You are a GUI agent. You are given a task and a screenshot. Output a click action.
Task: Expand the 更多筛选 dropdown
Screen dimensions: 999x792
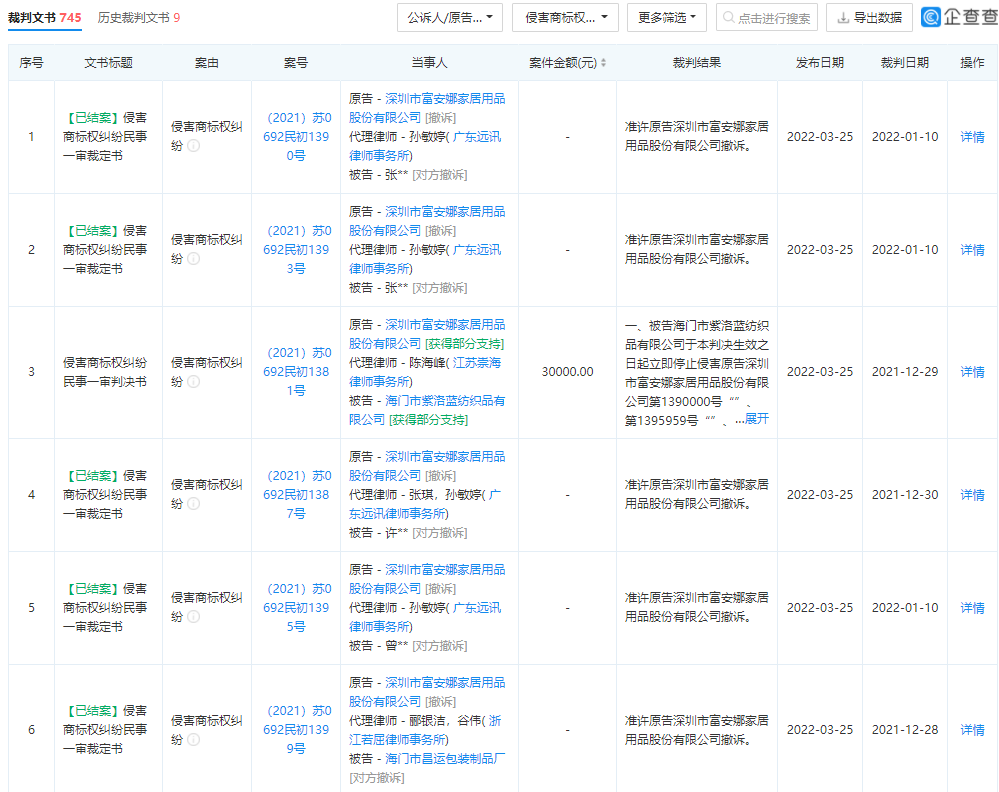[665, 18]
